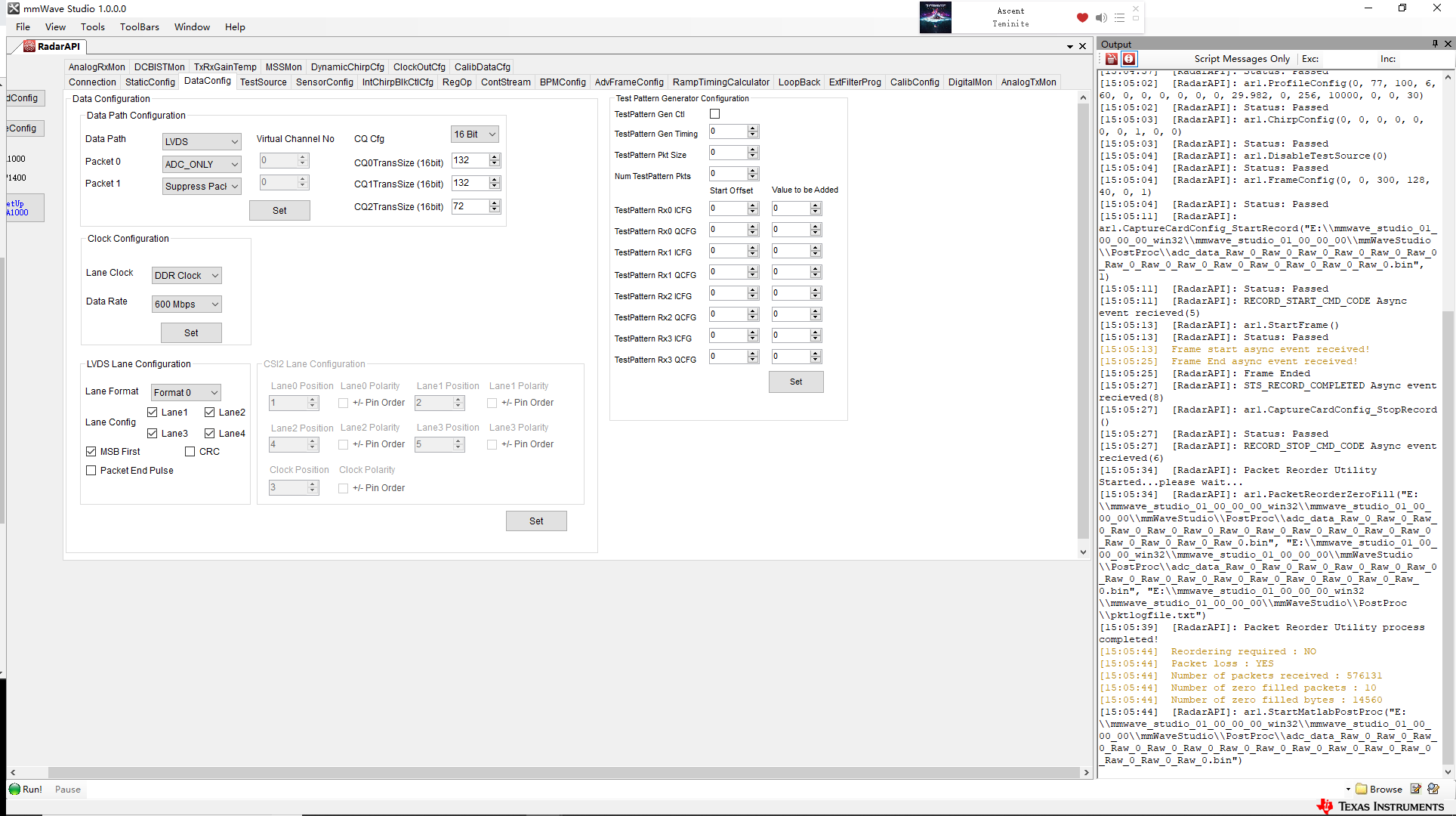The width and height of the screenshot is (1456, 816).
Task: Click the CQ1TransSize input field
Action: [x=470, y=184]
